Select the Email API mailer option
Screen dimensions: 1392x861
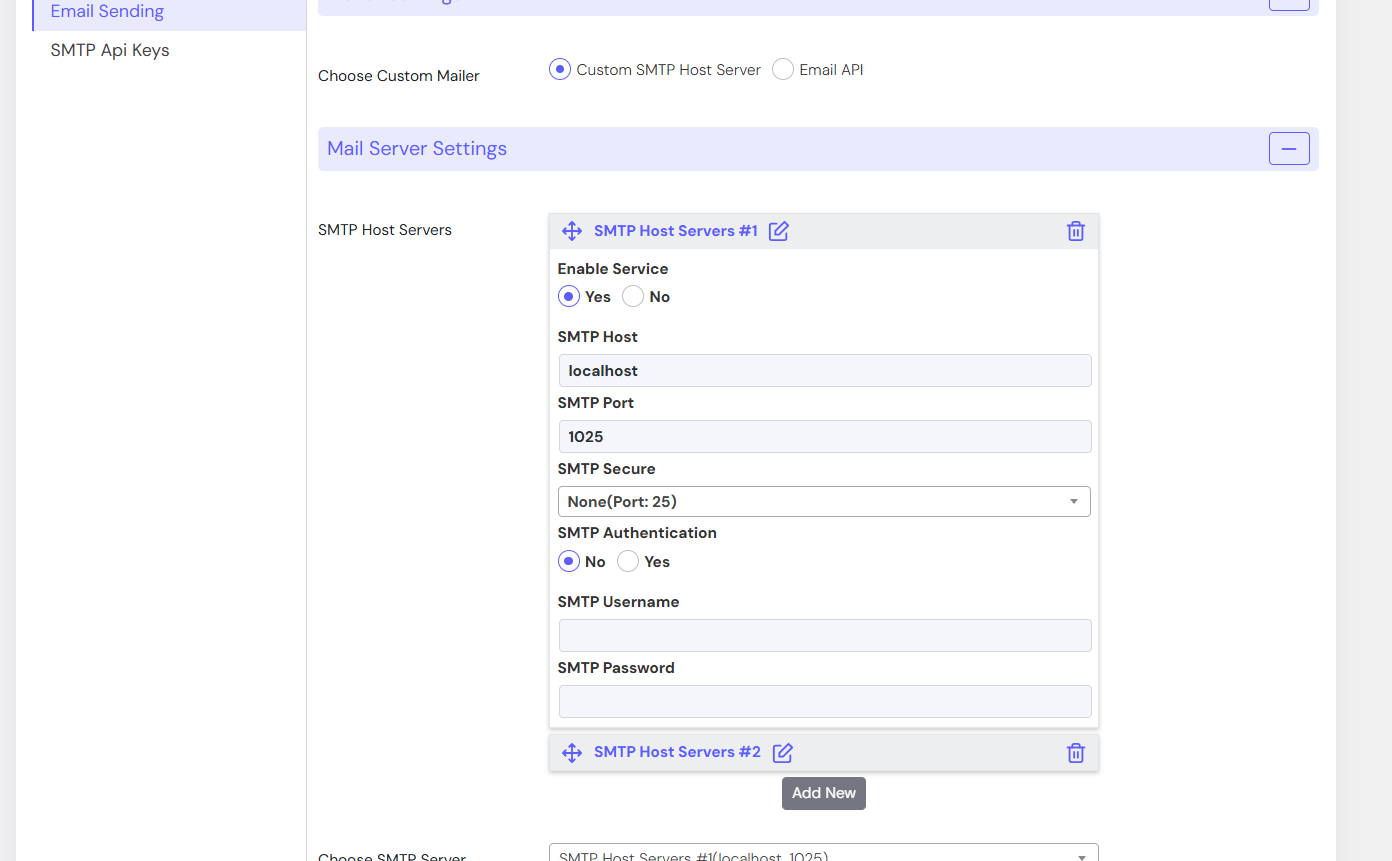tap(783, 70)
